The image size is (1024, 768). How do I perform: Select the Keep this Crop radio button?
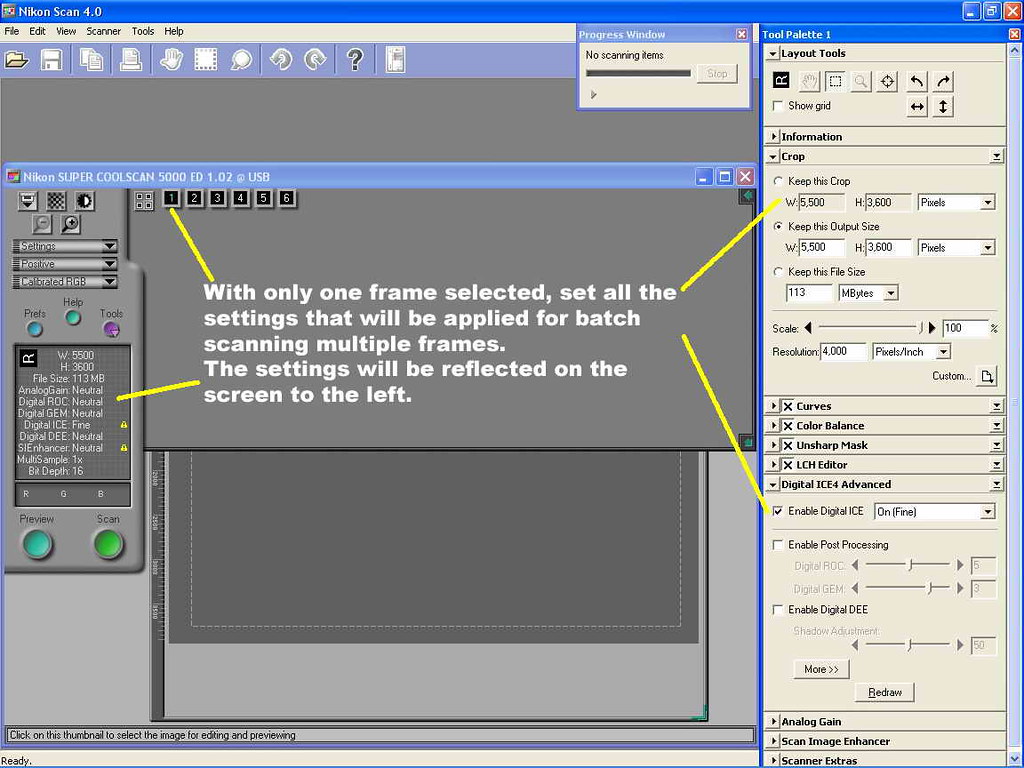click(x=778, y=181)
